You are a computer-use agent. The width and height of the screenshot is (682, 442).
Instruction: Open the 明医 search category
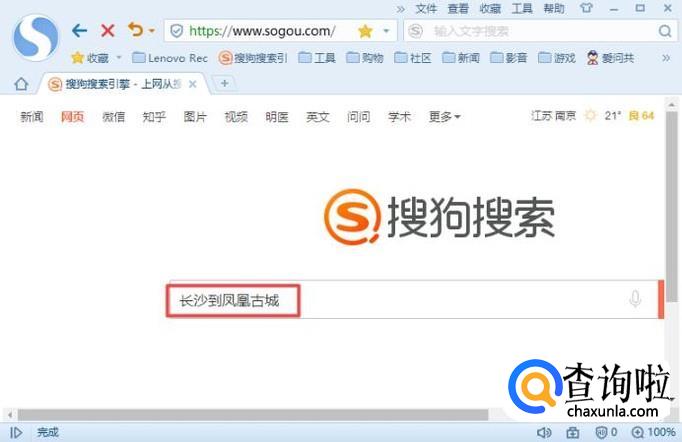point(277,117)
